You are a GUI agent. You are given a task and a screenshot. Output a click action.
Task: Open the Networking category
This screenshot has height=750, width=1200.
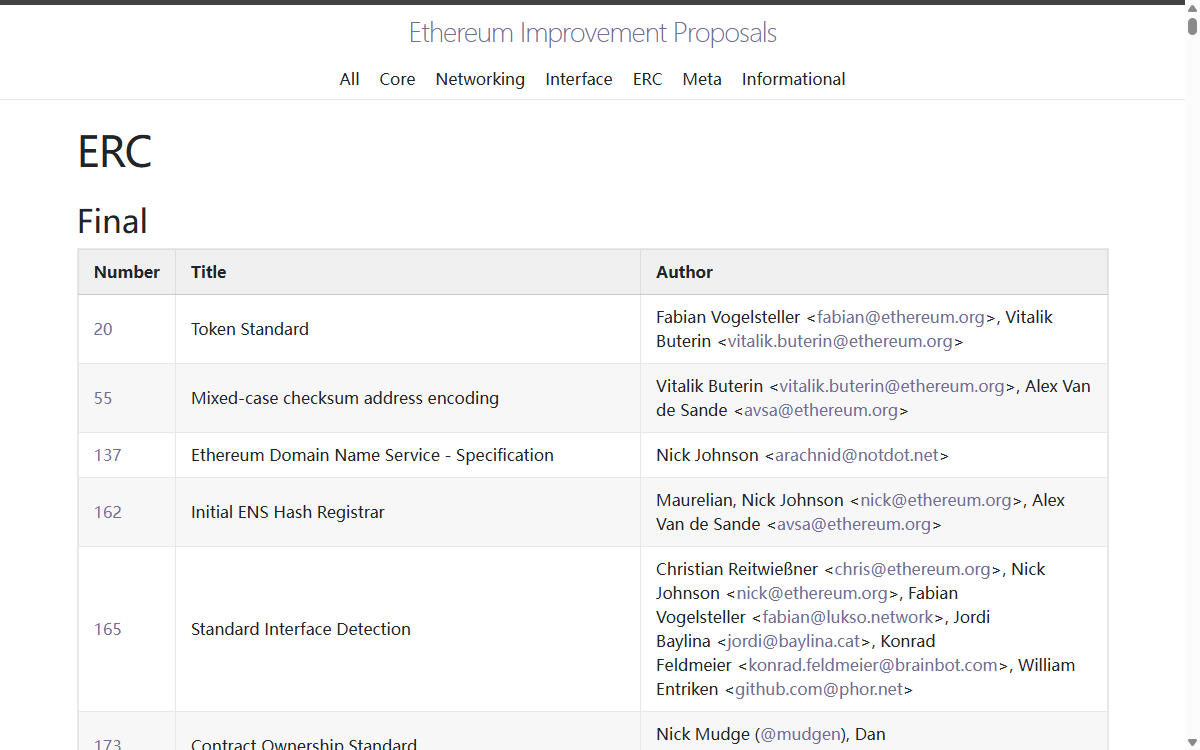point(480,79)
